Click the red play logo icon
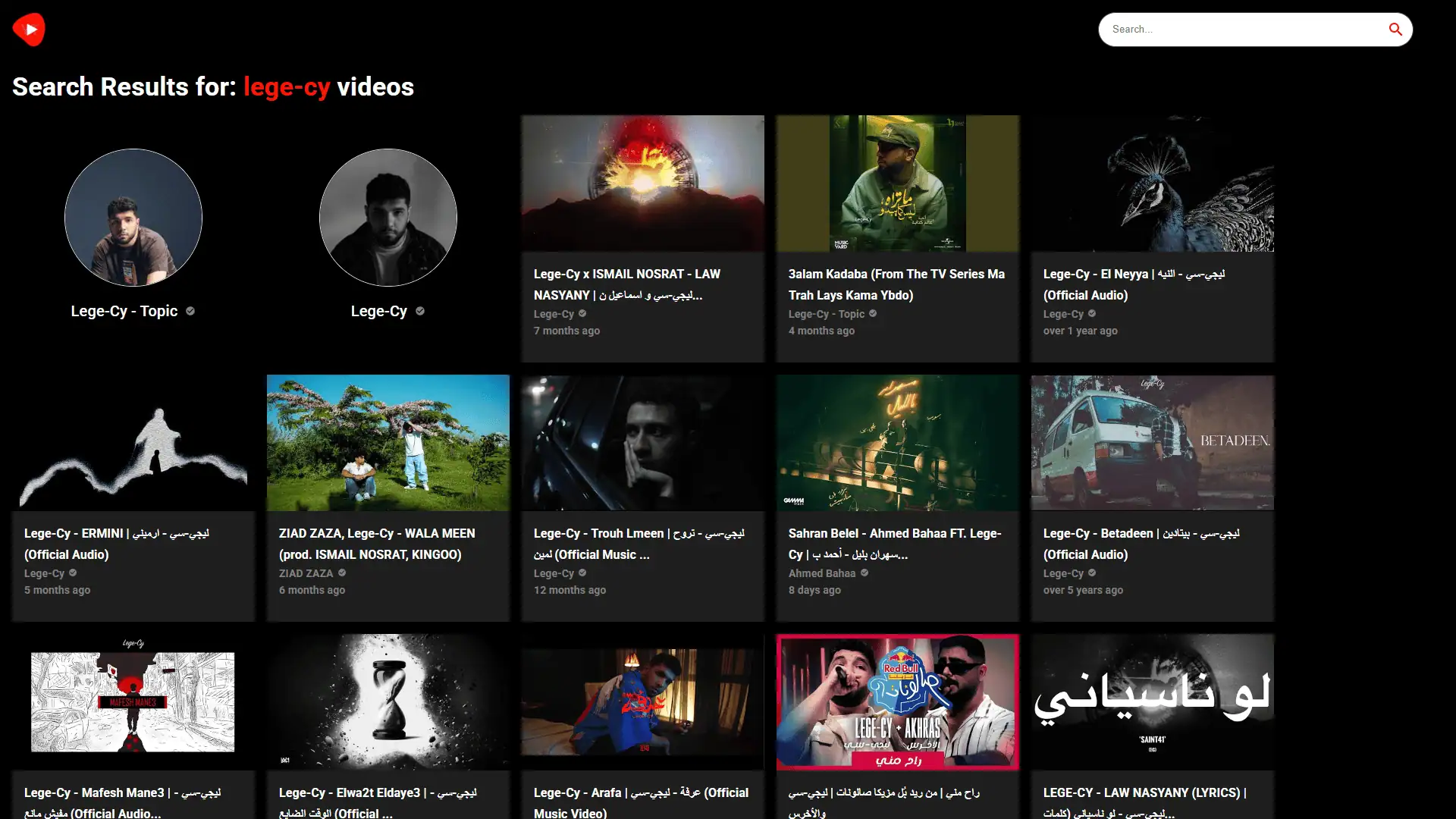The height and width of the screenshot is (819, 1456). 29,30
